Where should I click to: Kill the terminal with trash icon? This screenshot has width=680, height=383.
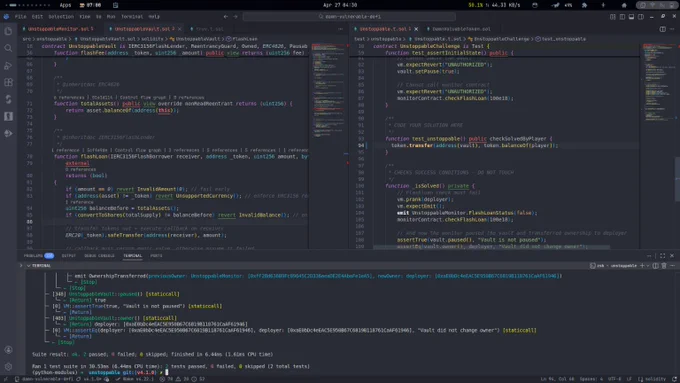[x=664, y=265]
